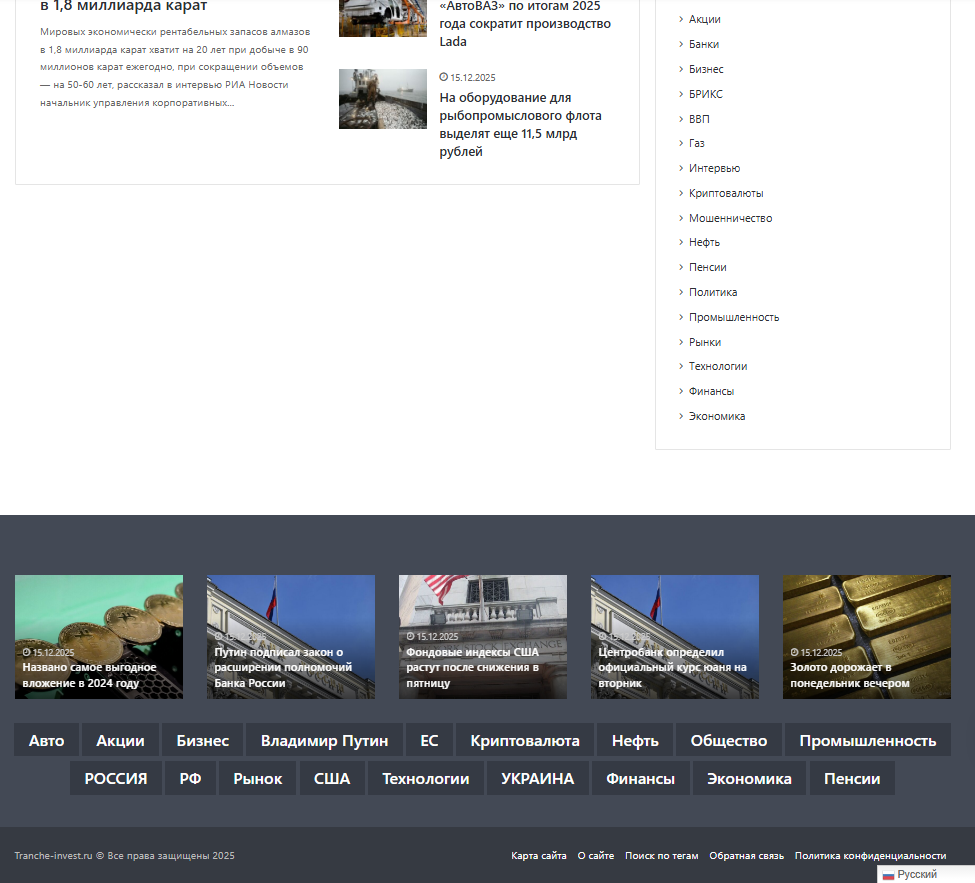Select the РФ tag
Viewport: 975px width, 883px height.
[x=190, y=778]
